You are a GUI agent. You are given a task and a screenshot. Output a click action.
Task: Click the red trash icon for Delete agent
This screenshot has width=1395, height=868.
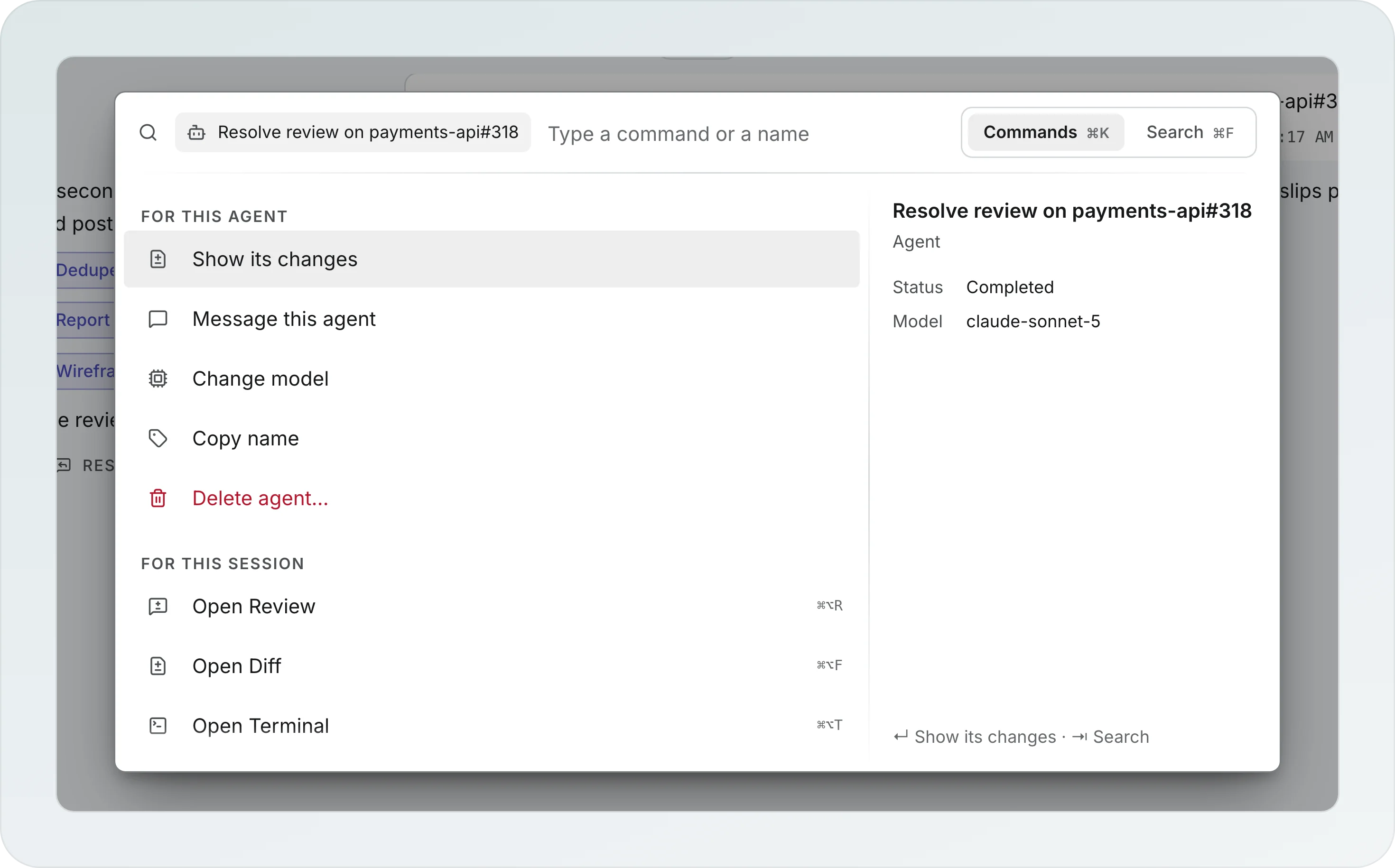click(x=158, y=498)
